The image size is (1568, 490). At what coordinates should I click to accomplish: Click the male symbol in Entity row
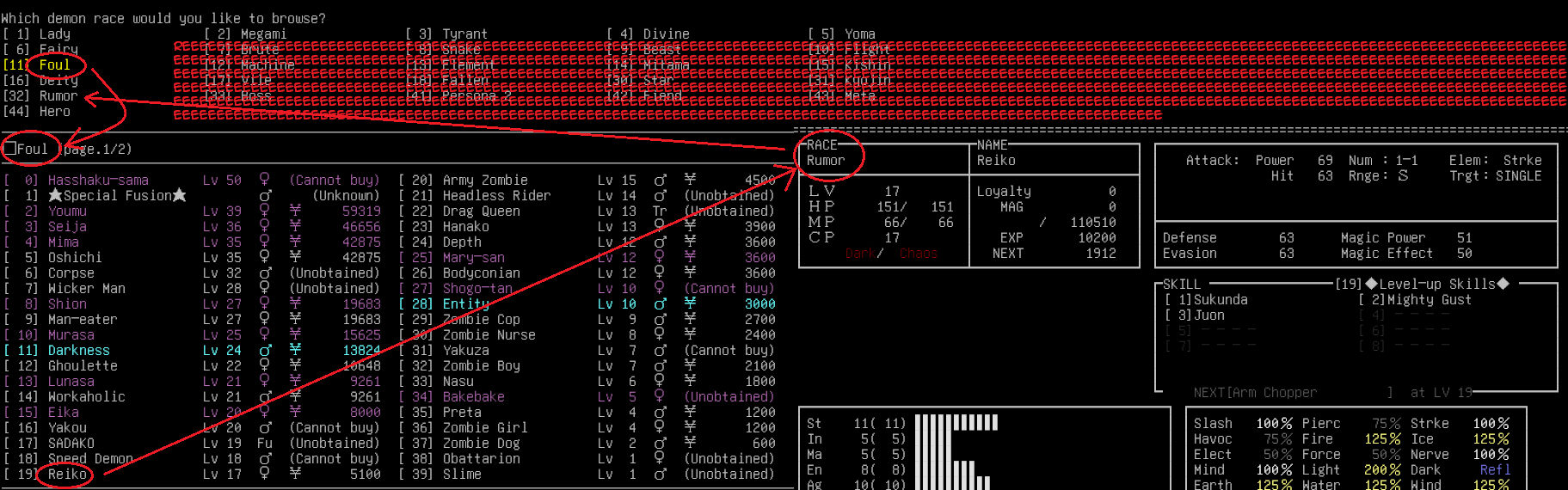(x=660, y=304)
